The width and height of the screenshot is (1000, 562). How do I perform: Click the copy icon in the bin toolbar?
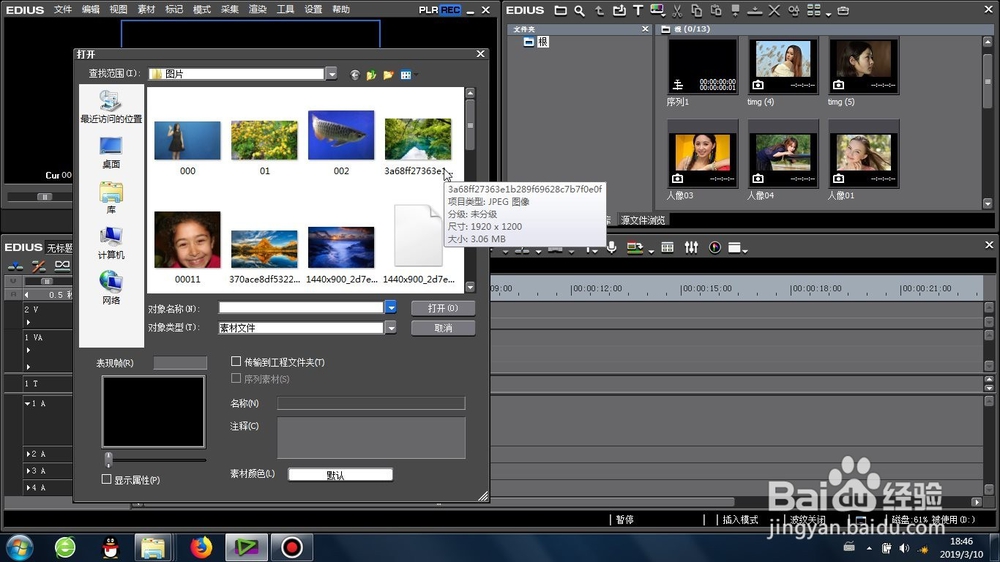point(696,10)
